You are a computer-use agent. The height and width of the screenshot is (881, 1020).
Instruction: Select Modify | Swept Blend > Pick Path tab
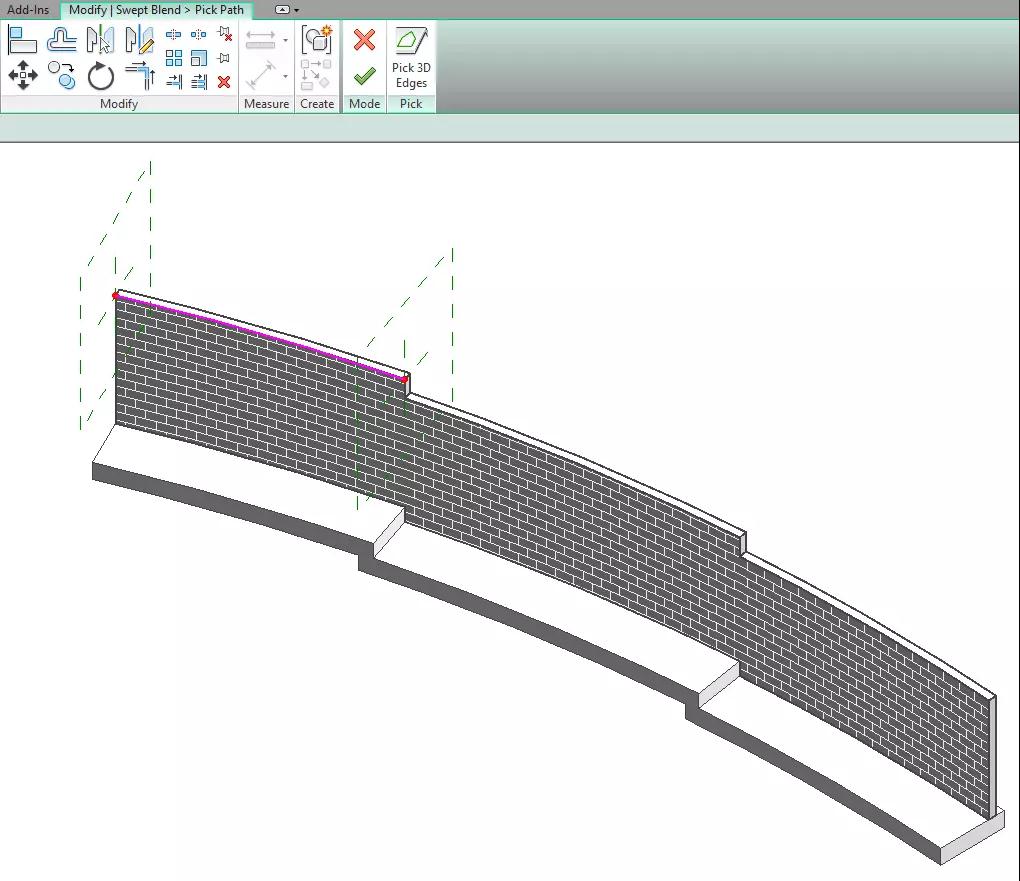coord(156,10)
